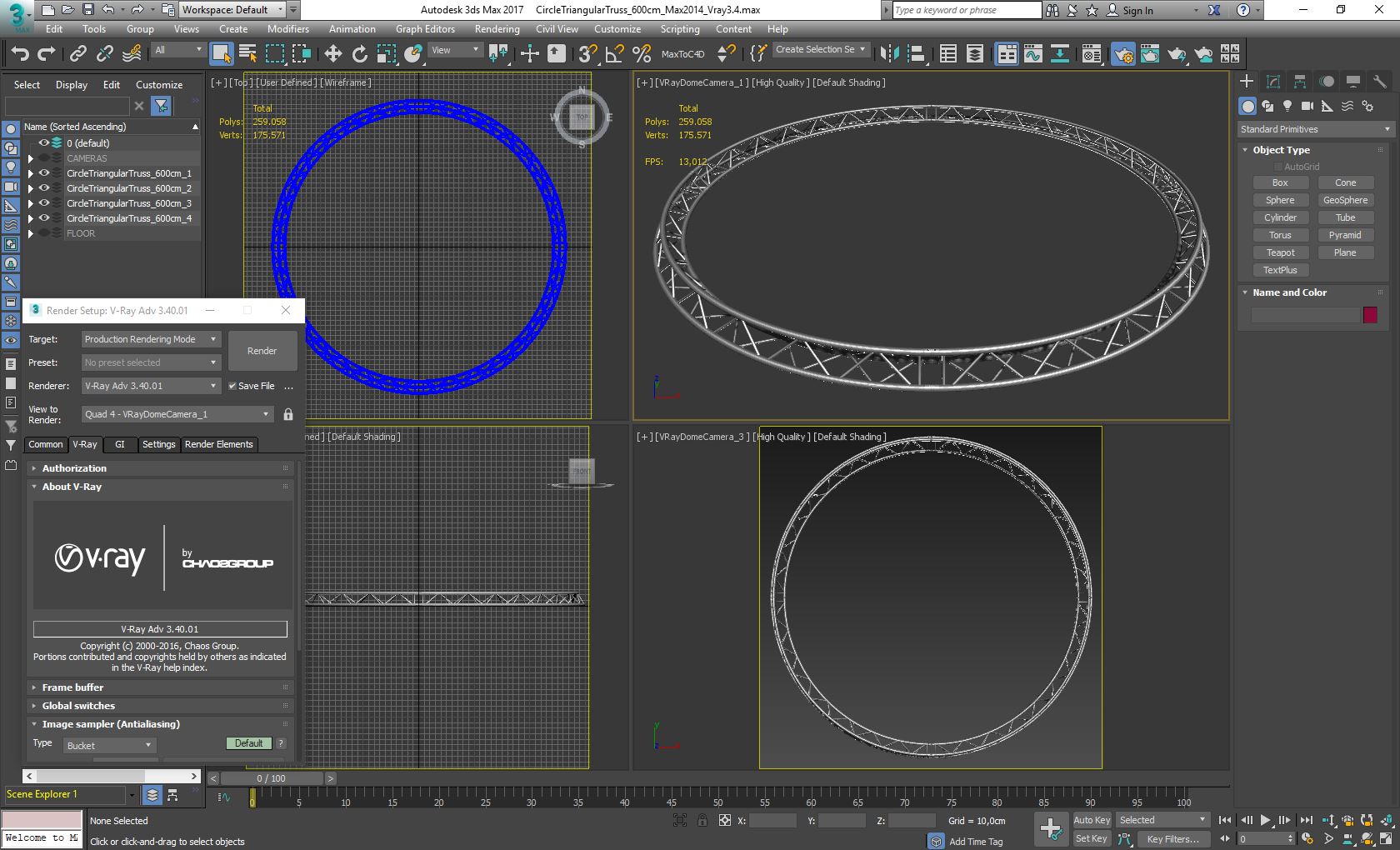Open the Standard Primitives category dropdown
The width and height of the screenshot is (1400, 850).
pos(1314,129)
